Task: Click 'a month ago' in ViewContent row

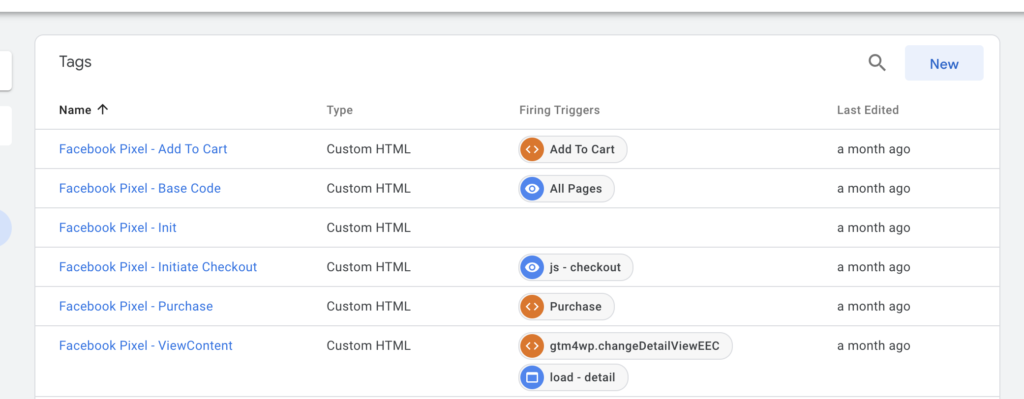Action: pyautogui.click(x=873, y=345)
